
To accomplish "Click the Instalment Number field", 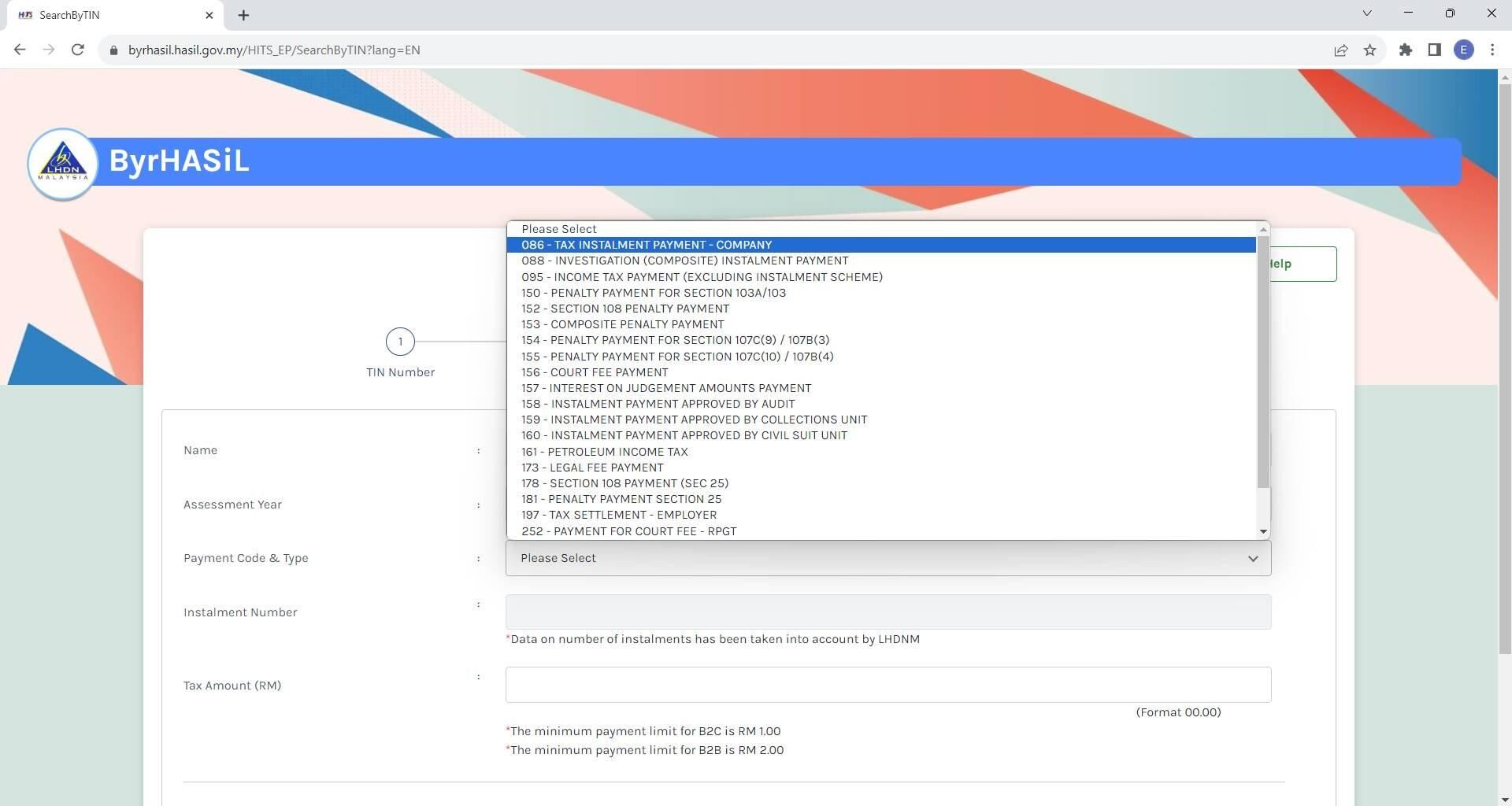I will pyautogui.click(x=888, y=612).
